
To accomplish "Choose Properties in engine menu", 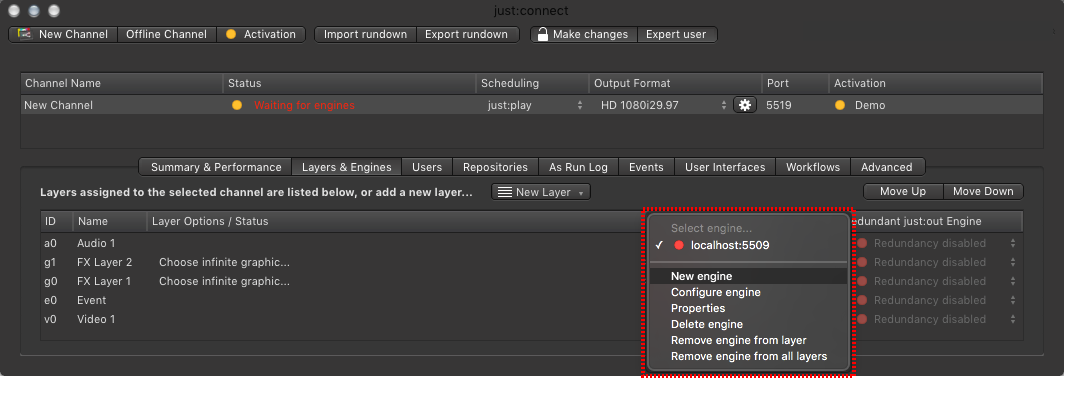I will 749,308.
